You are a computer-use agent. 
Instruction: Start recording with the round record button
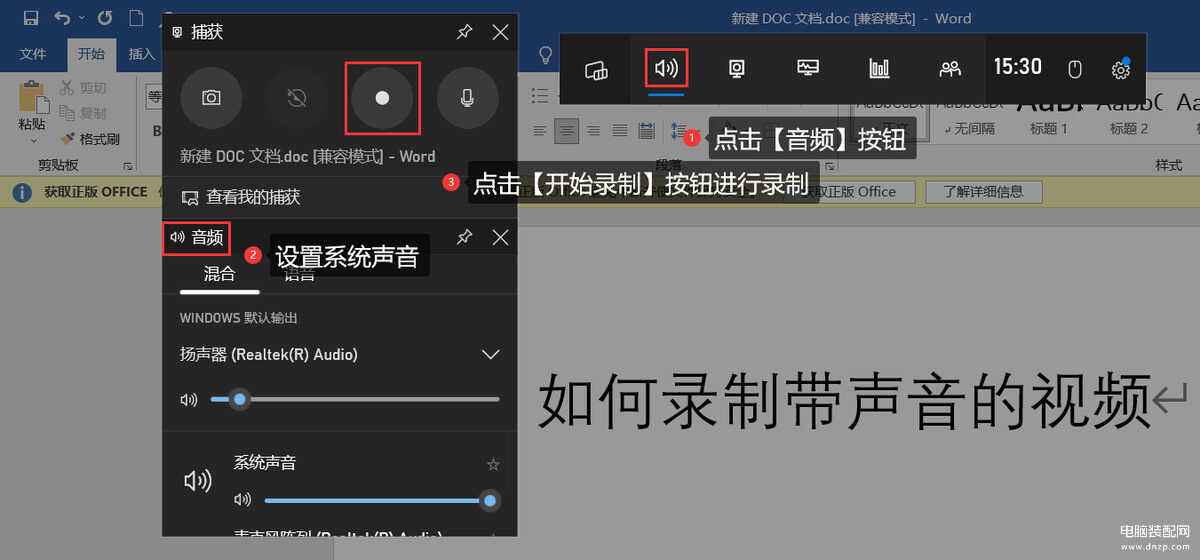382,98
